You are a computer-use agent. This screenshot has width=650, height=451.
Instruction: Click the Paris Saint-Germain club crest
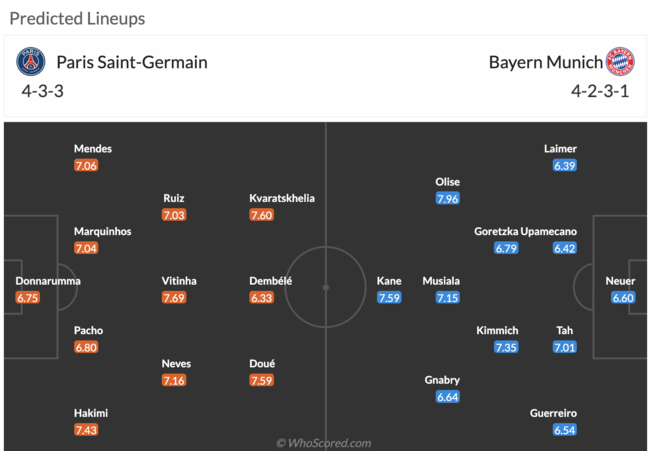pyautogui.click(x=31, y=62)
